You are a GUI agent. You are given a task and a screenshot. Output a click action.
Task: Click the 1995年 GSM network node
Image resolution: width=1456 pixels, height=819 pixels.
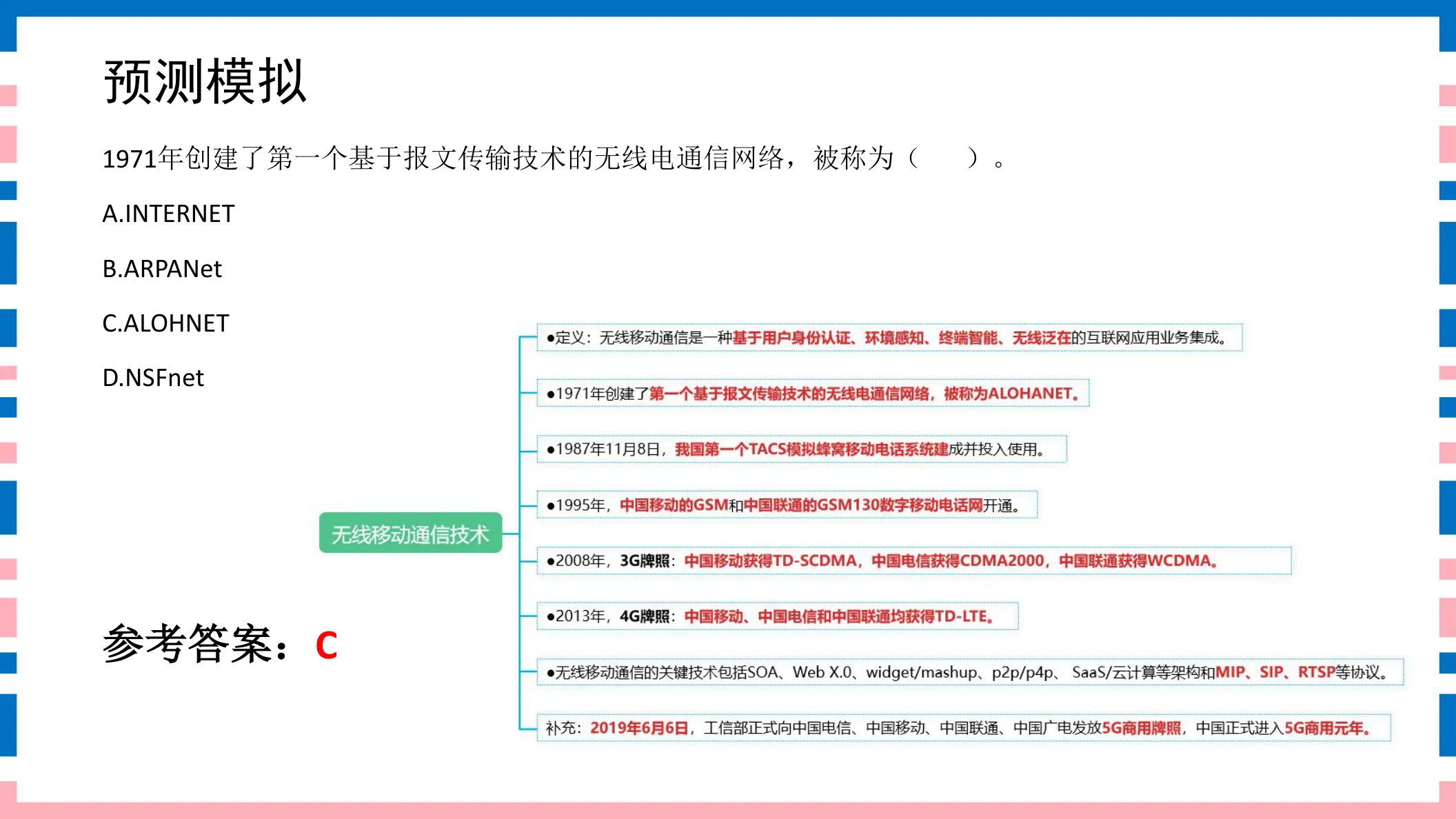pyautogui.click(x=787, y=505)
